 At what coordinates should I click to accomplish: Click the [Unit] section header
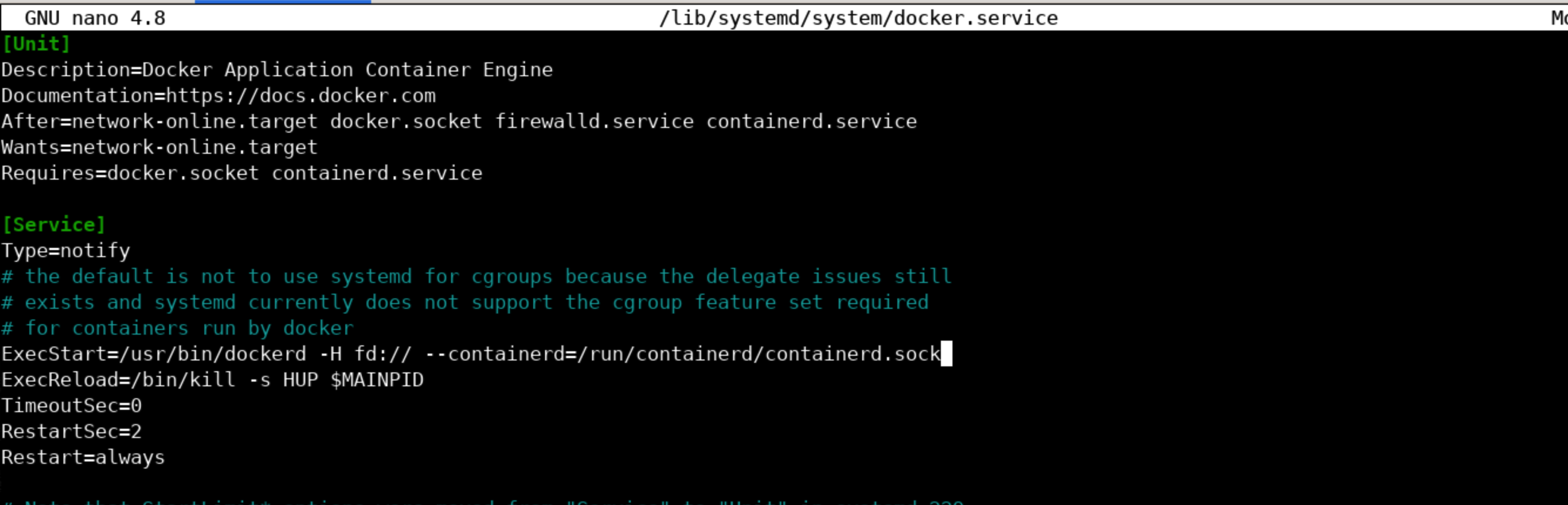[36, 45]
